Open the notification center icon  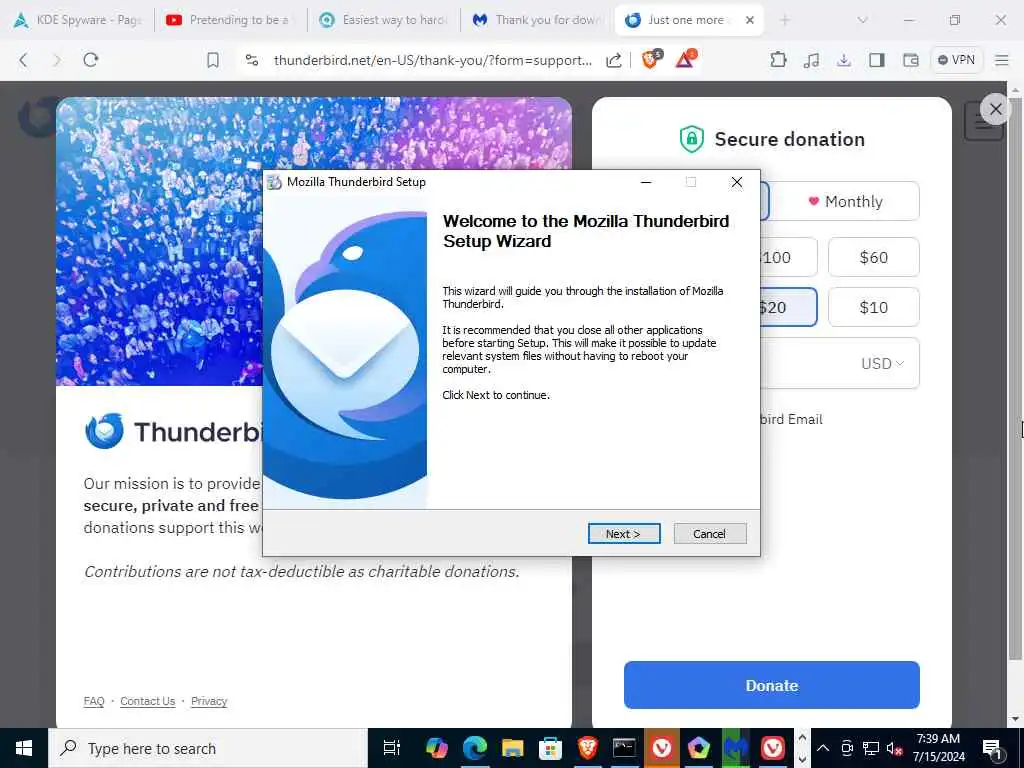993,748
